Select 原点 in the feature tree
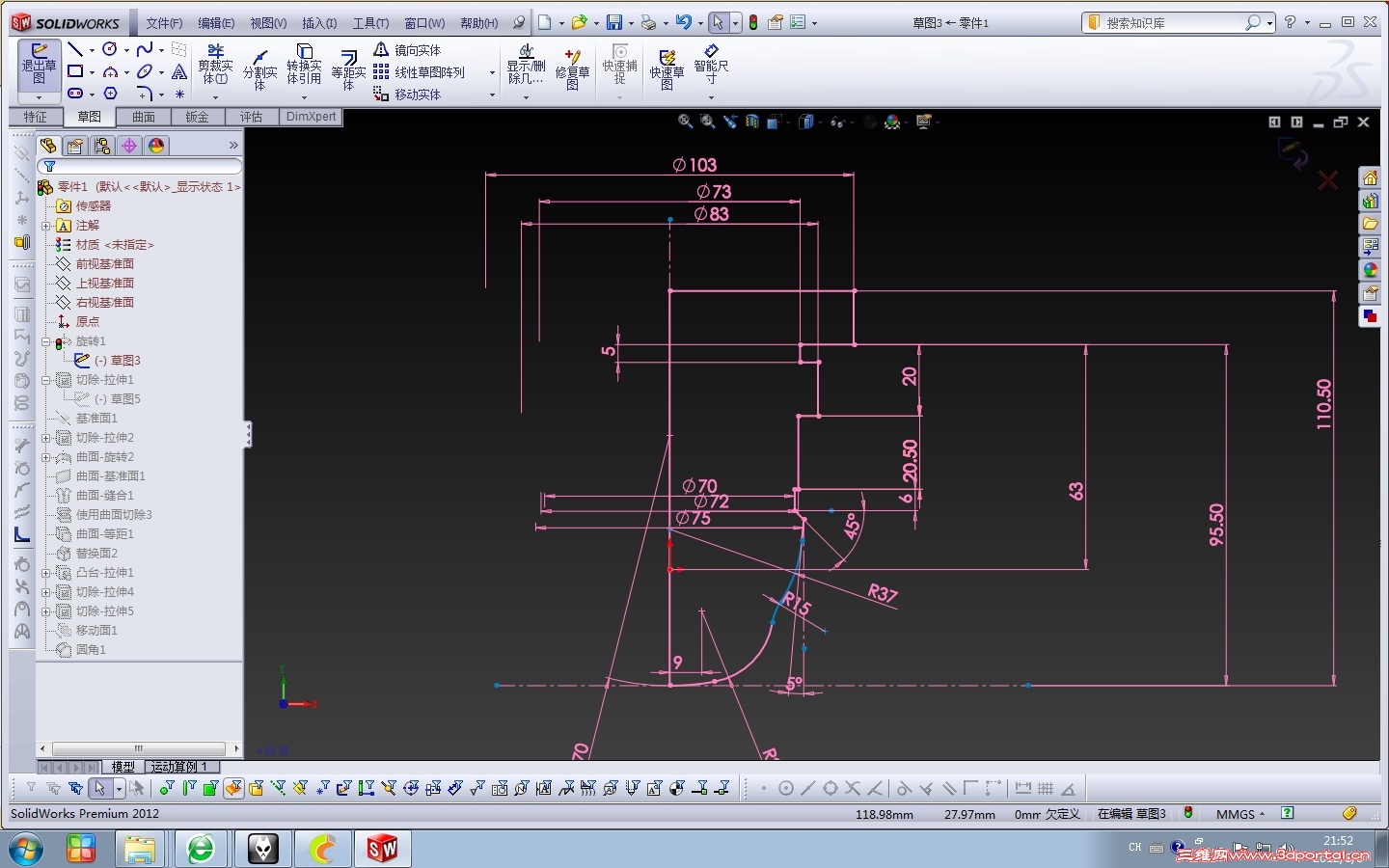This screenshot has width=1389, height=868. (87, 322)
